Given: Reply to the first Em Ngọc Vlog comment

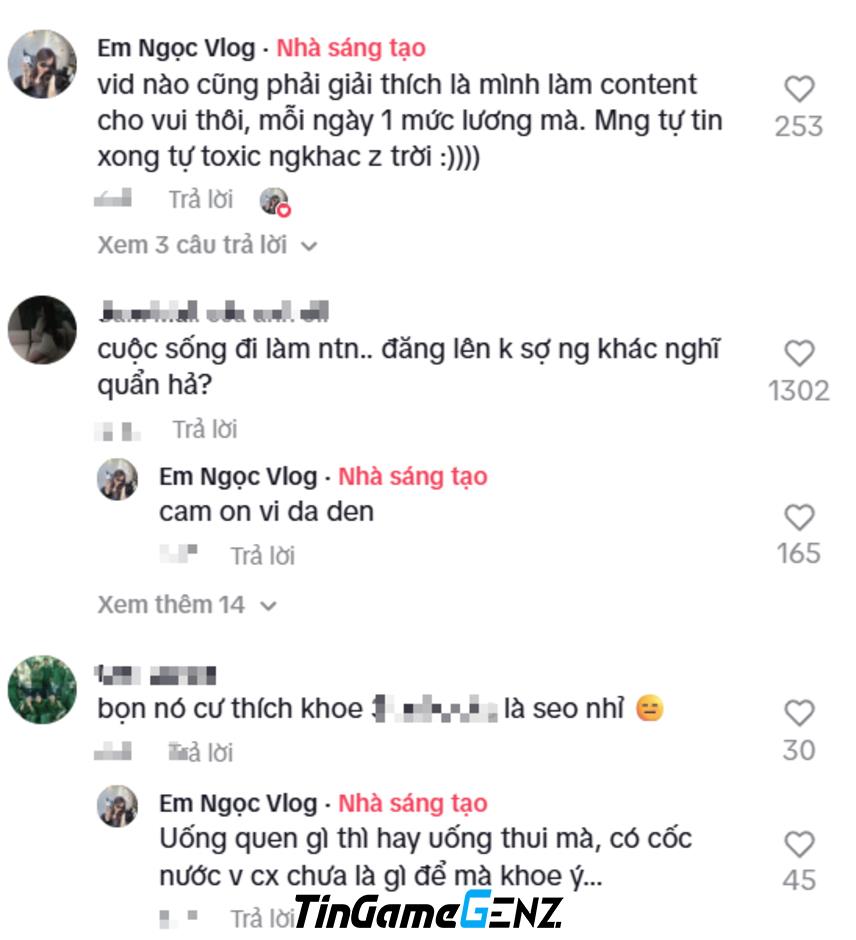Looking at the screenshot, I should point(201,200).
